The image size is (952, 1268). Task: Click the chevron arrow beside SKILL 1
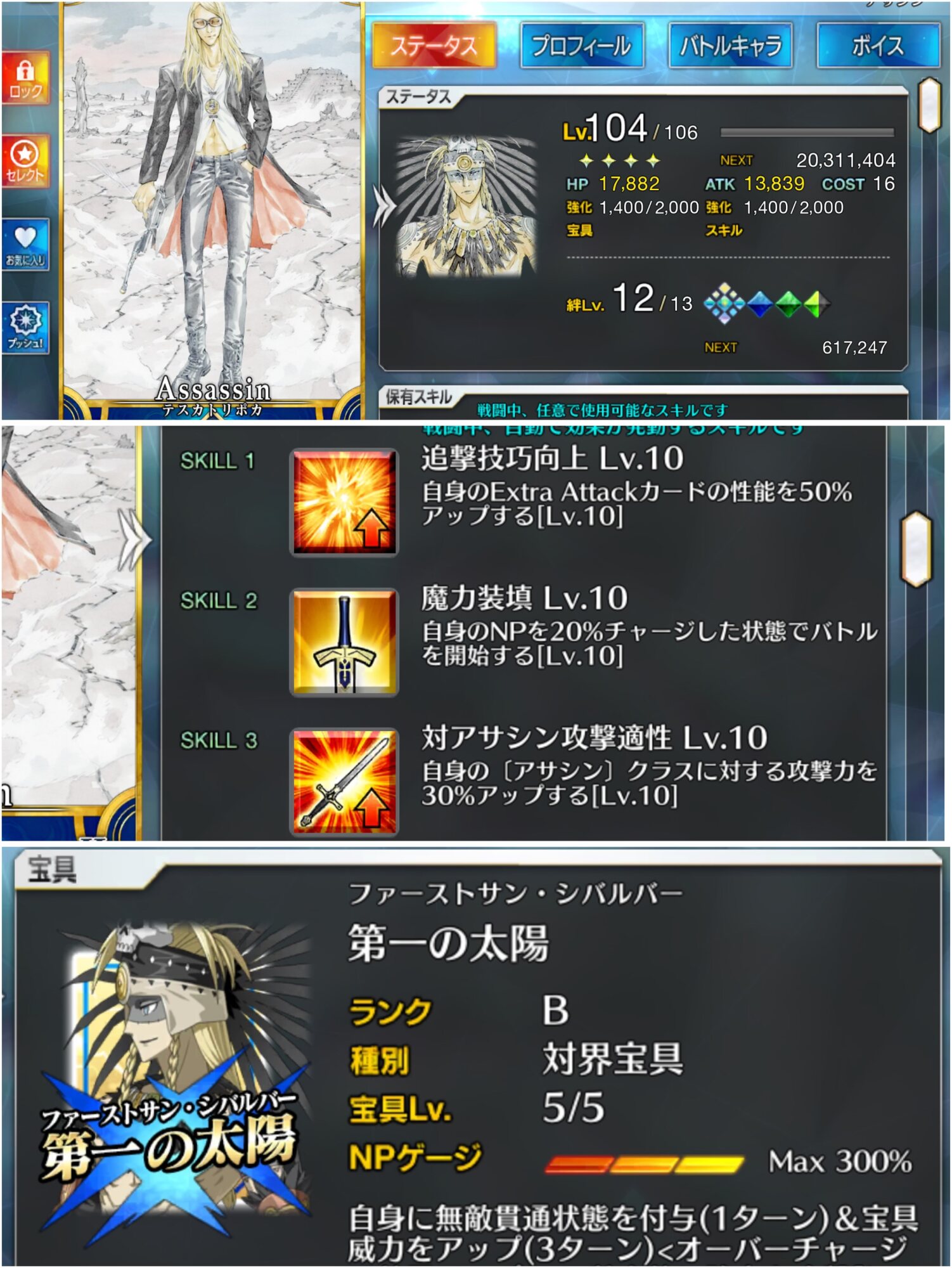[134, 540]
